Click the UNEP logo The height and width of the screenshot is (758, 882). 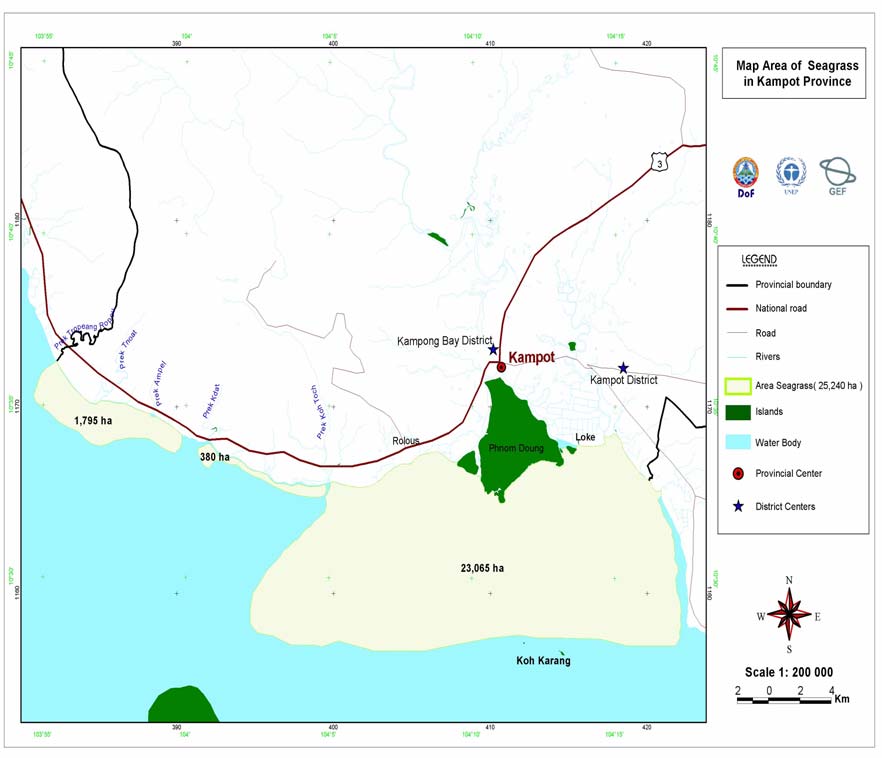point(791,173)
